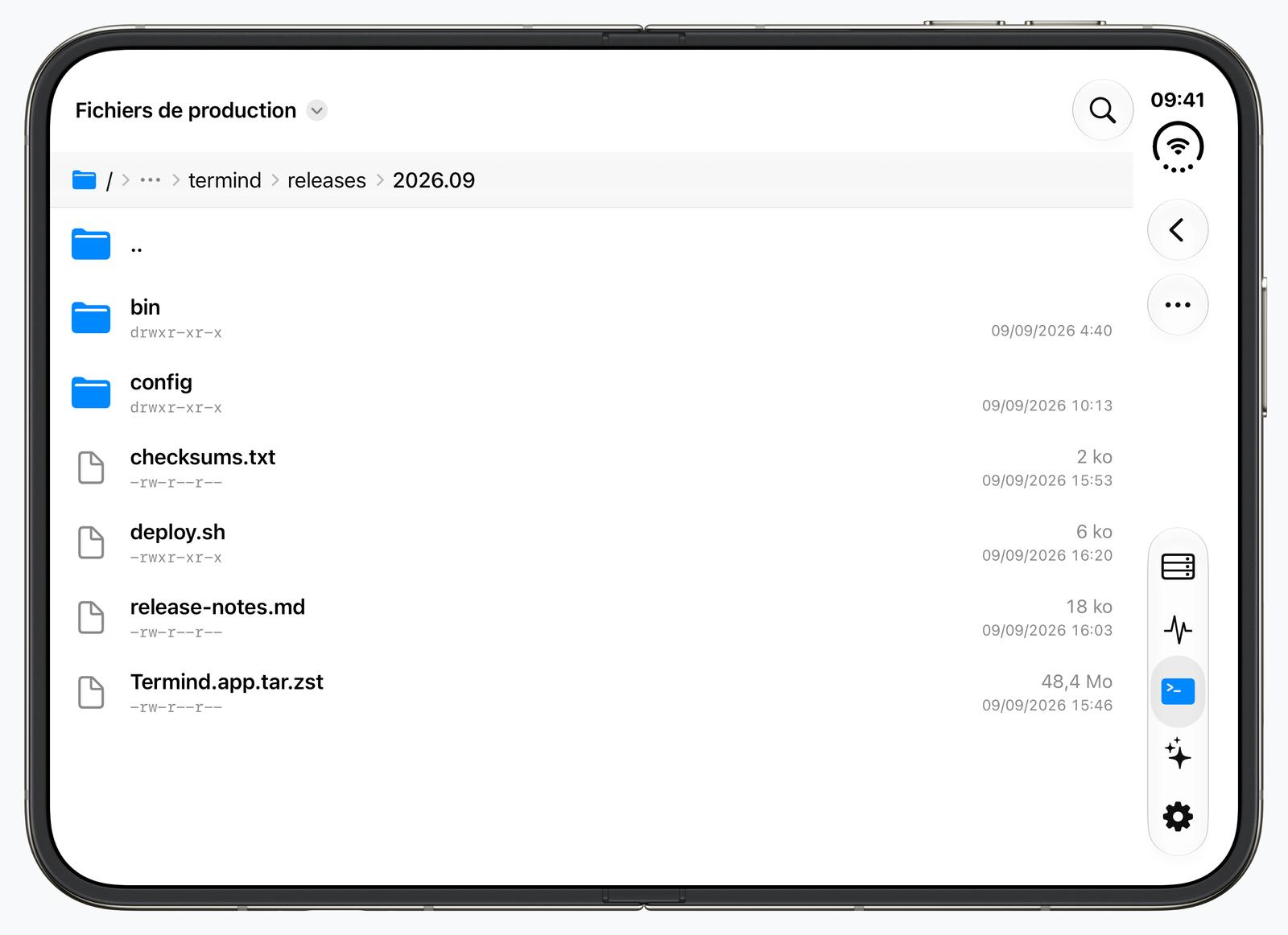
Task: Open the config folder icon
Action: 91,393
